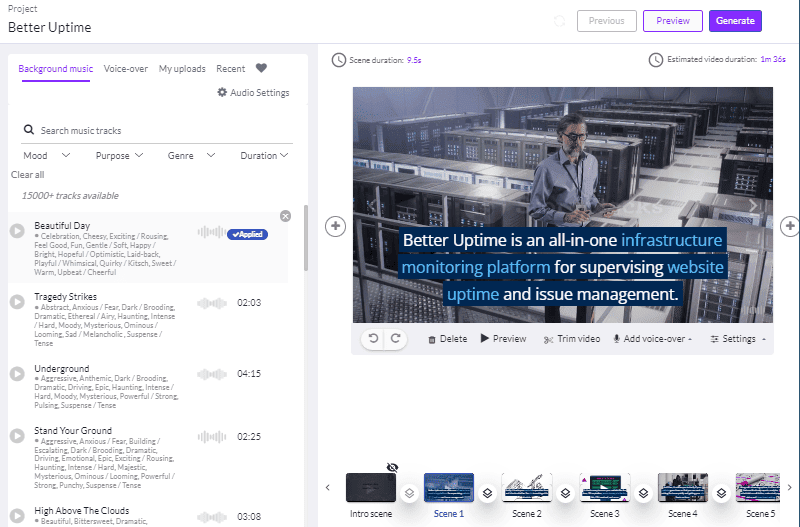Expand the Genre filter dropdown
Image resolution: width=800 pixels, height=527 pixels.
point(191,156)
